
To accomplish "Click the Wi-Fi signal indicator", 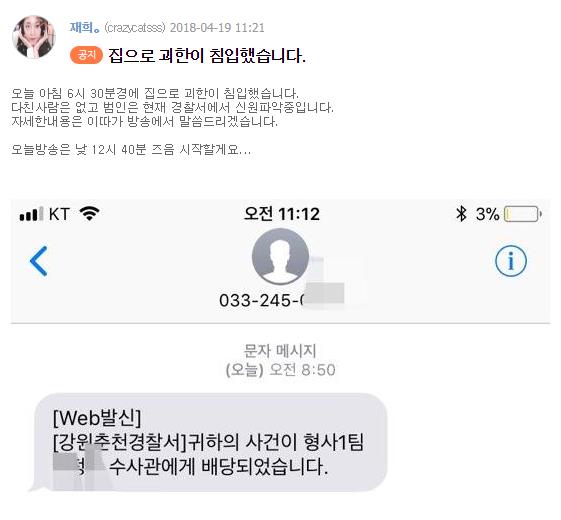I will 89,214.
